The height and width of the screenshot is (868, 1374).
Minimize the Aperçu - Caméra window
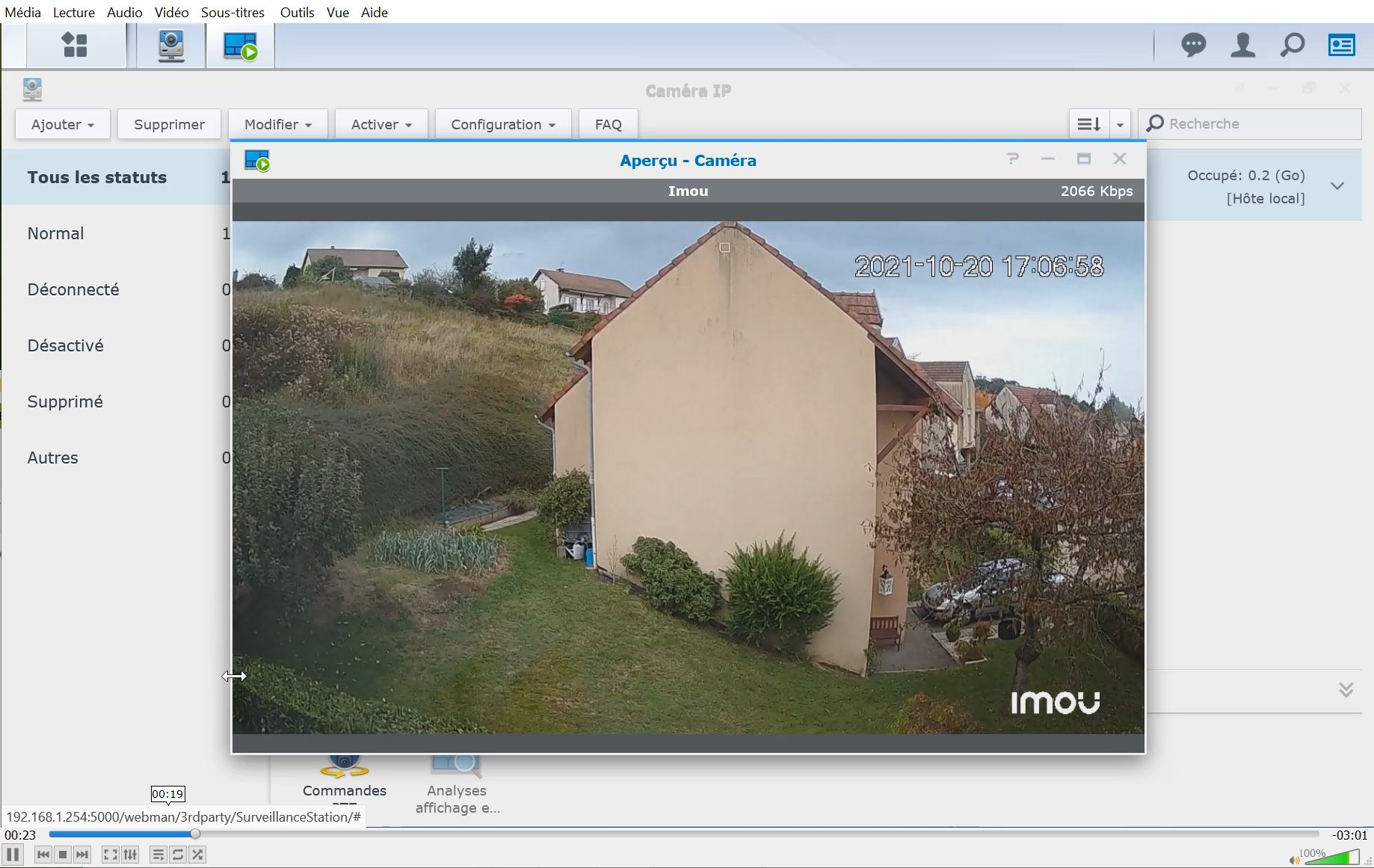(x=1048, y=158)
